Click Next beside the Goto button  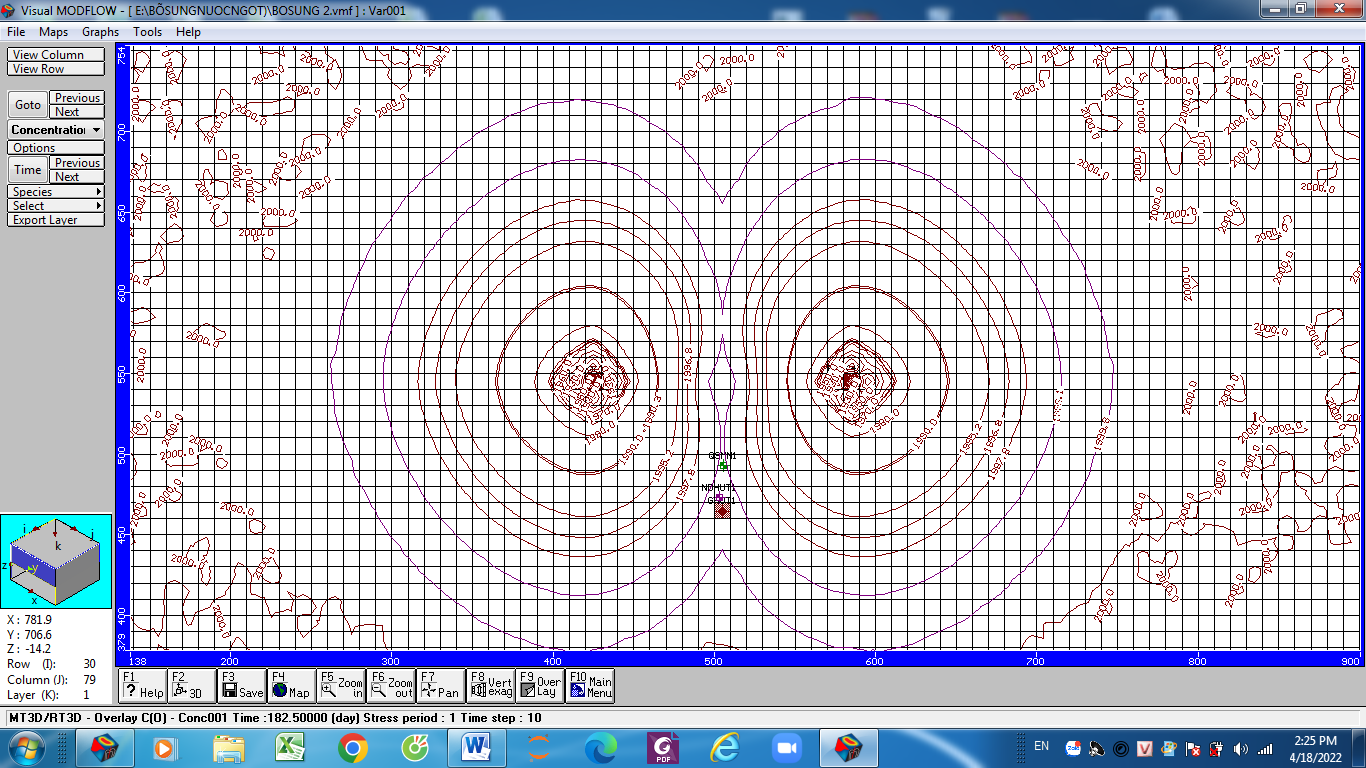[x=77, y=112]
